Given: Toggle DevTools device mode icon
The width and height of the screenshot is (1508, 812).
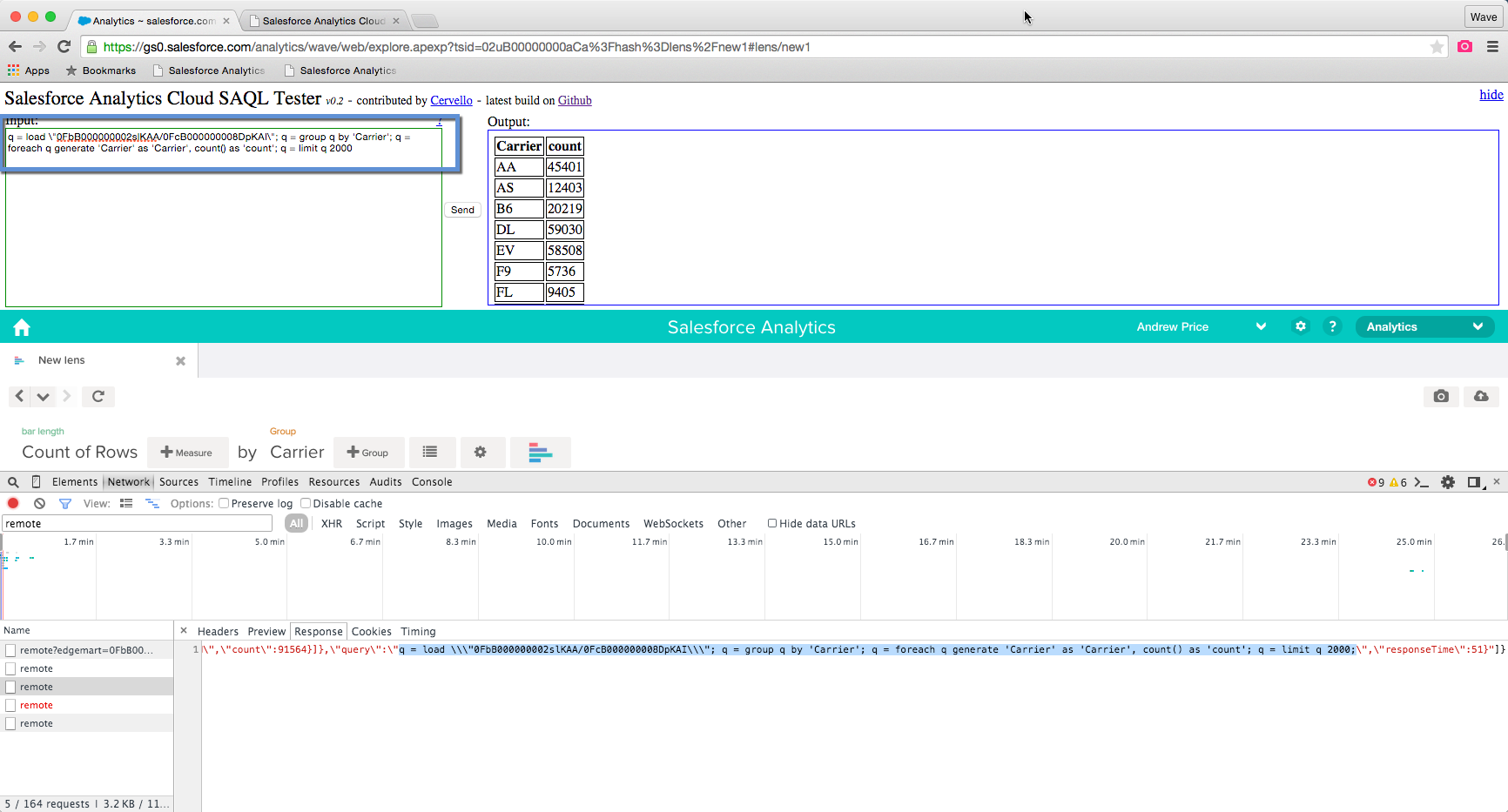Looking at the screenshot, I should [36, 482].
